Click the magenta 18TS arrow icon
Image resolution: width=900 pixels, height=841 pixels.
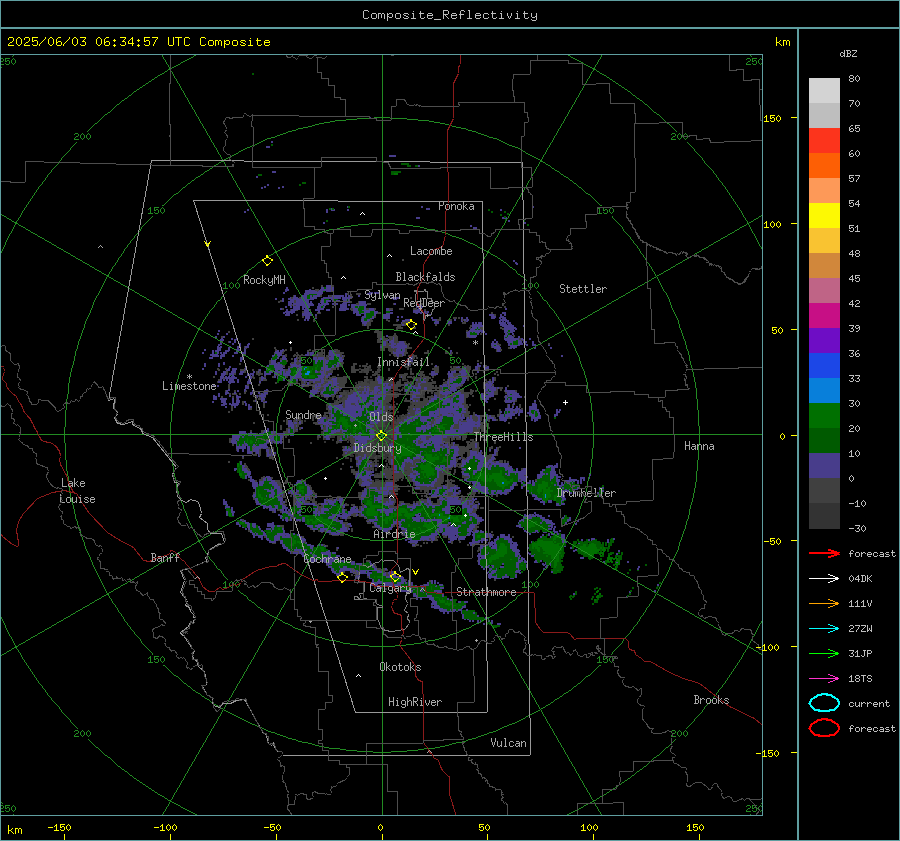click(x=824, y=679)
